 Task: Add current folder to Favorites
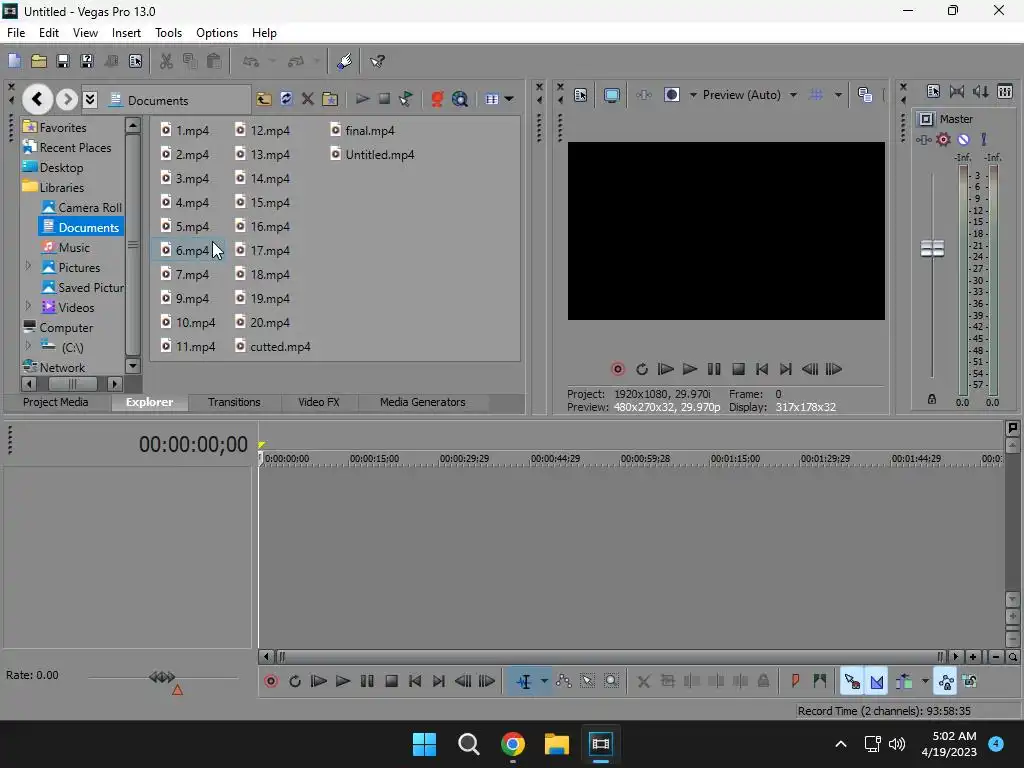pos(330,99)
